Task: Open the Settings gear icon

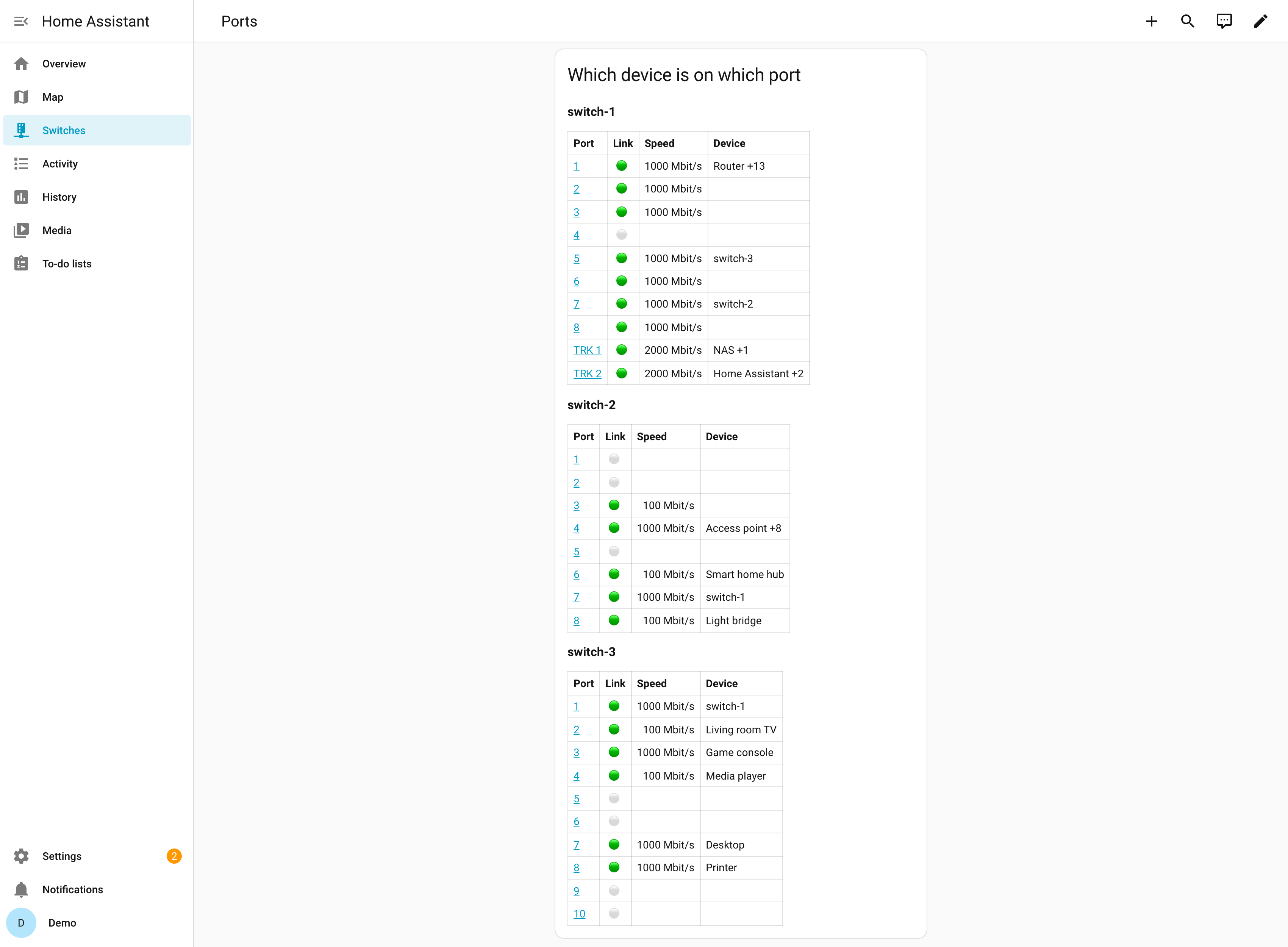Action: [21, 856]
